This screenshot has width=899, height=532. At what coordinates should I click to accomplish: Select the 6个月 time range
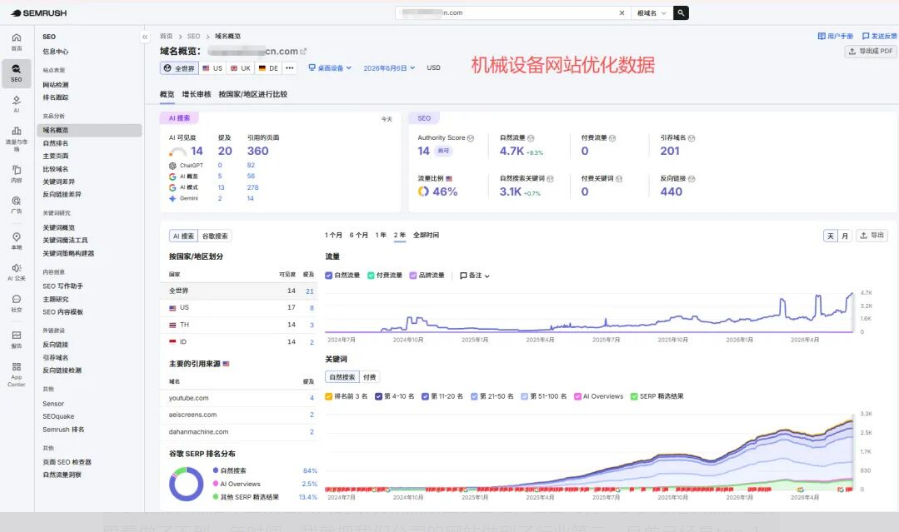(359, 235)
